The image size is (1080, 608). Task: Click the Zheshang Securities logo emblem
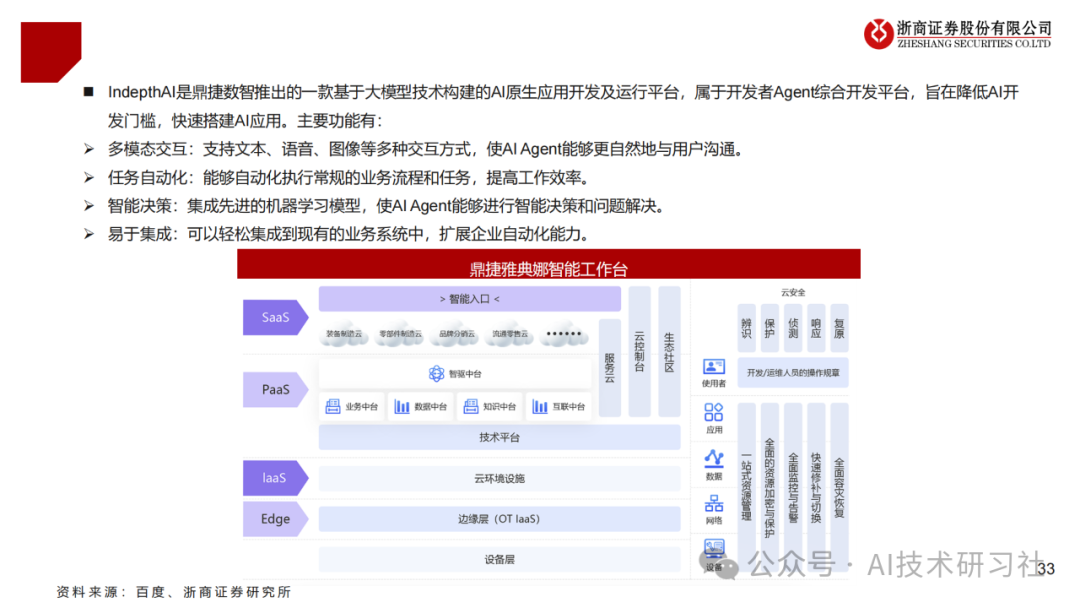[x=878, y=34]
